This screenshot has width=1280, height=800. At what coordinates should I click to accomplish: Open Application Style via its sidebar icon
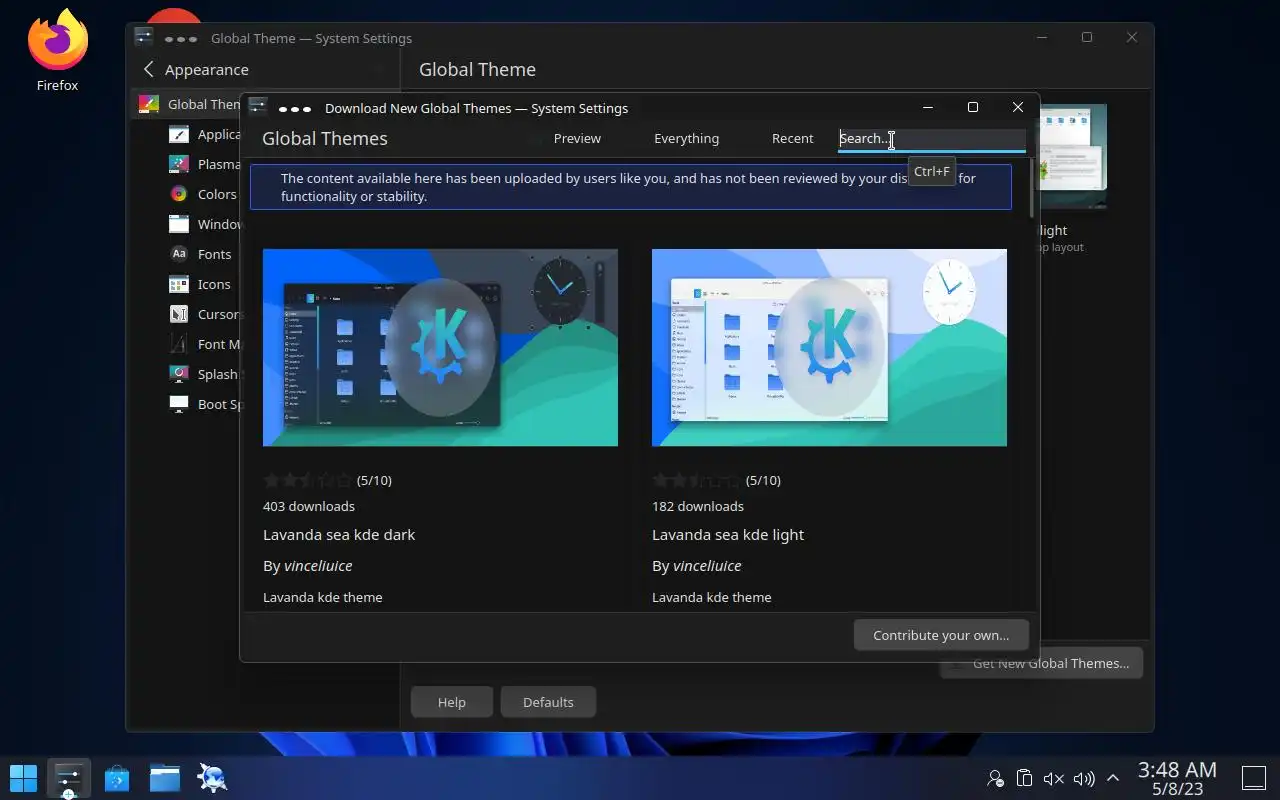pyautogui.click(x=179, y=134)
